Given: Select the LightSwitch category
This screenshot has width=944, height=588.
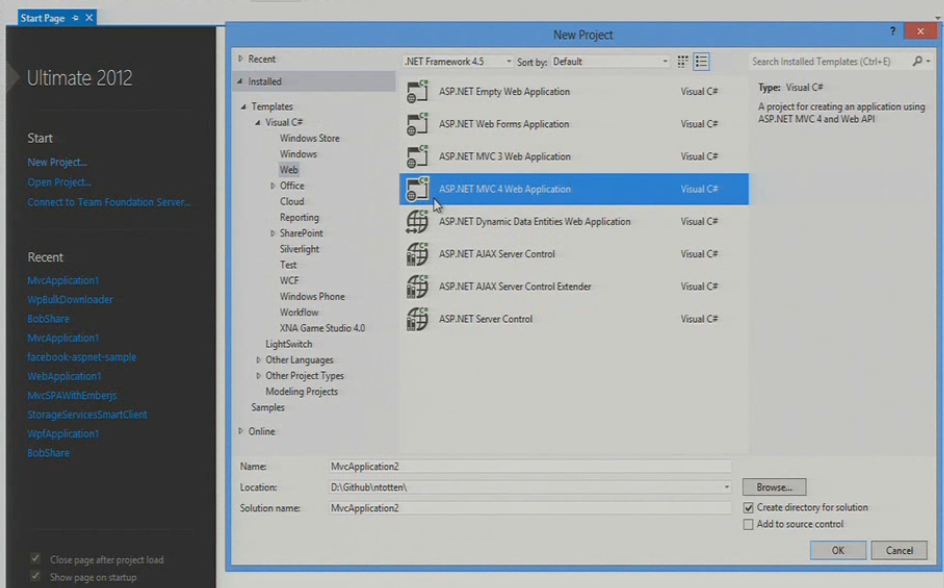Looking at the screenshot, I should coord(288,344).
